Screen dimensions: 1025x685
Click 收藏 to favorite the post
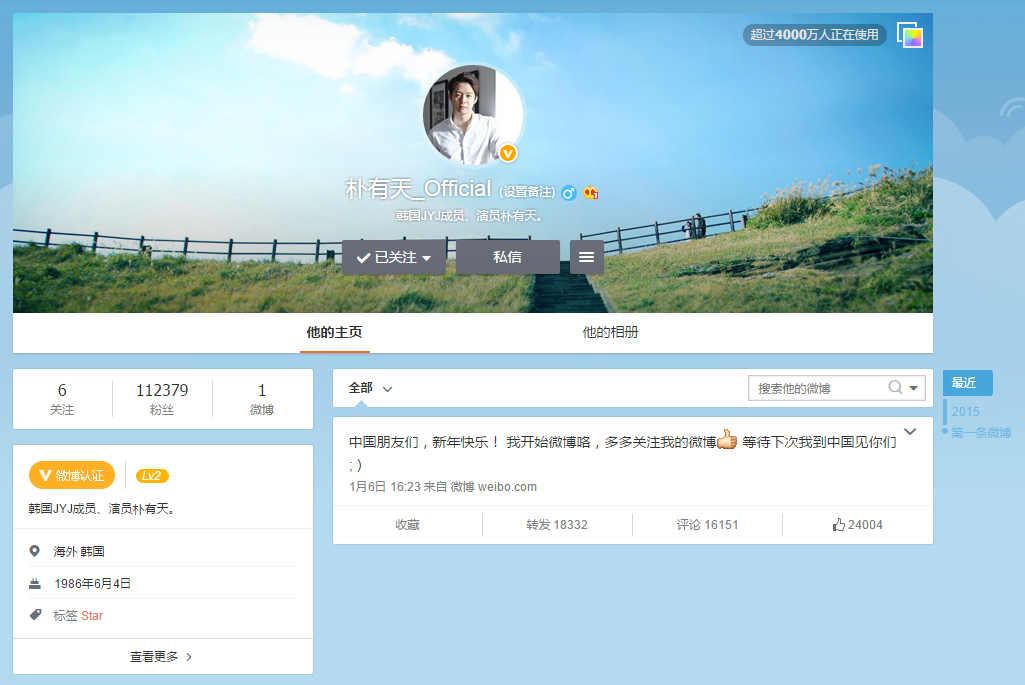[x=407, y=525]
